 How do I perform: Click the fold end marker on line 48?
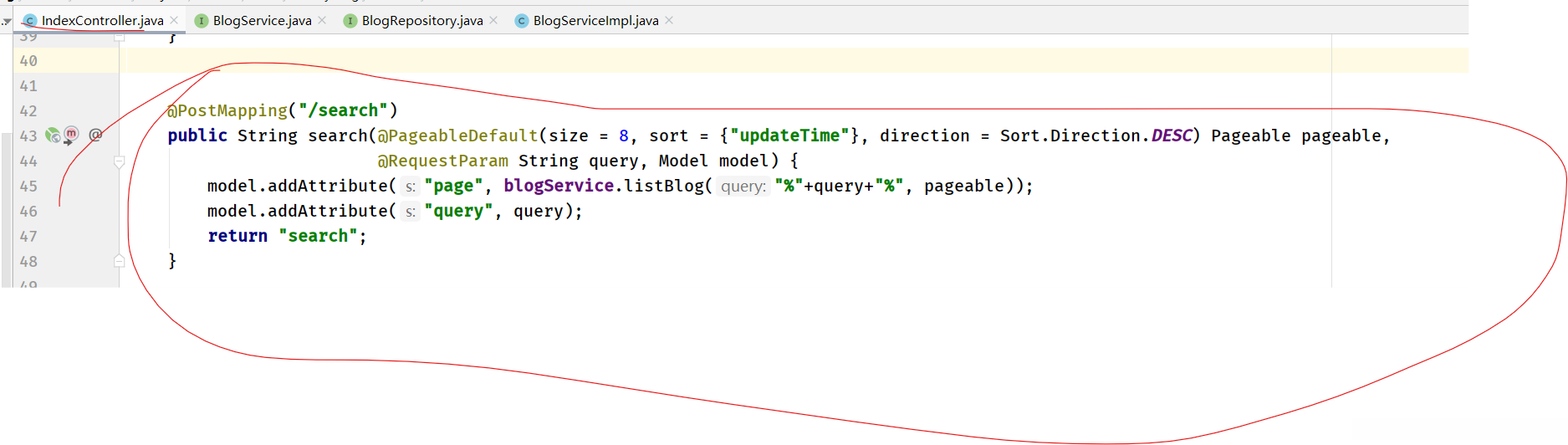coord(119,261)
